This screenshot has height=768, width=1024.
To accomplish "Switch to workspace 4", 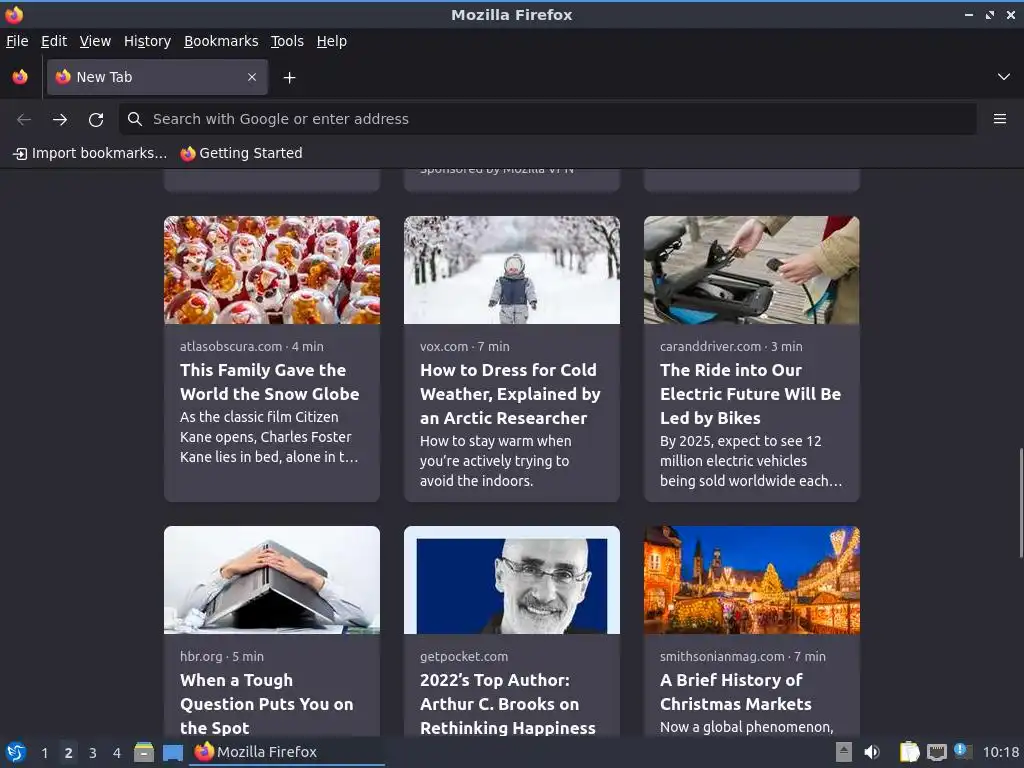I will 117,753.
